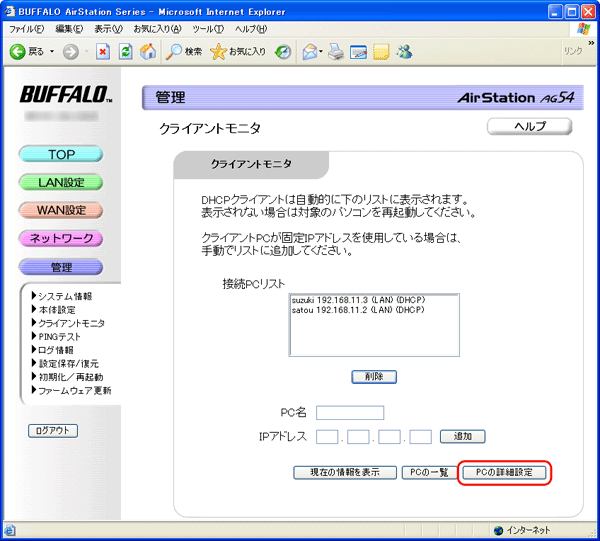Maximize the Internet Explorer window
600x541 pixels.
coord(572,12)
